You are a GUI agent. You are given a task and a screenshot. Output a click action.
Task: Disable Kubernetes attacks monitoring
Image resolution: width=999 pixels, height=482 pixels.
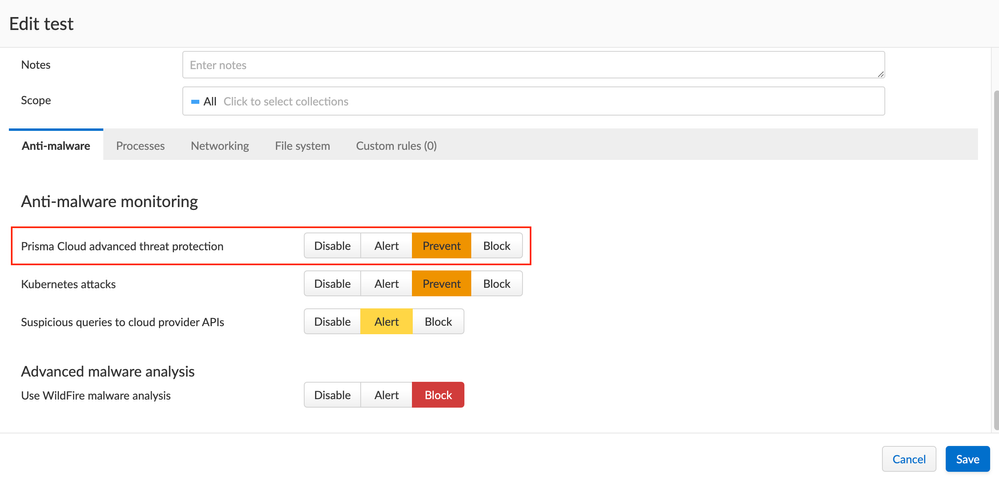pyautogui.click(x=332, y=284)
